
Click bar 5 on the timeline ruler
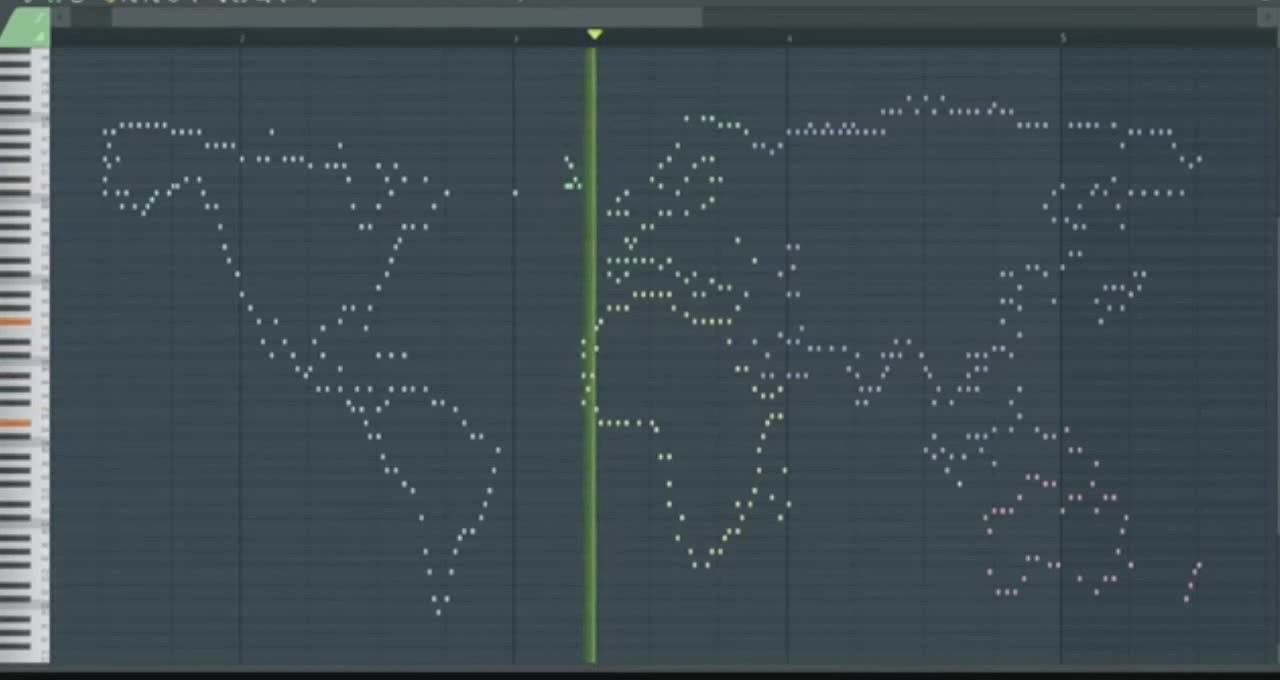[1063, 39]
